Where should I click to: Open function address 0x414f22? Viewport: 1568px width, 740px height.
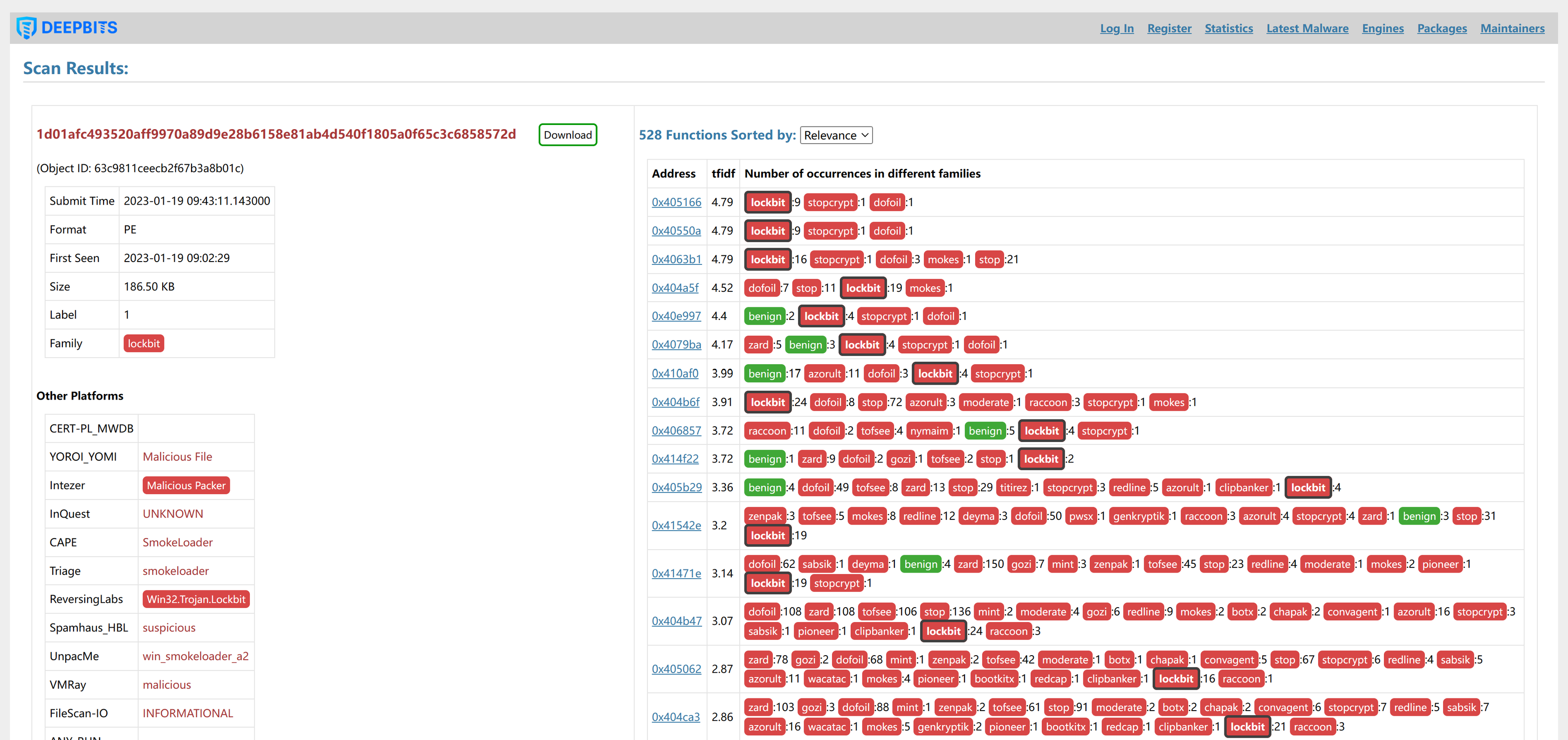click(x=675, y=459)
